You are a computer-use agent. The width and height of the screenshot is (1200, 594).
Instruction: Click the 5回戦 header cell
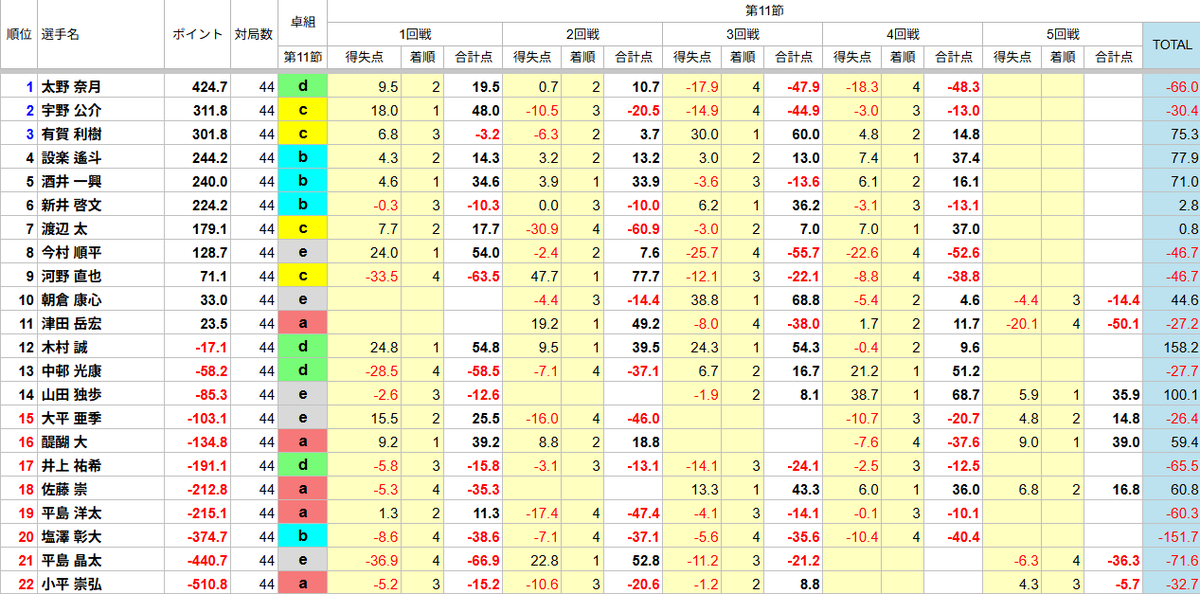1062,34
